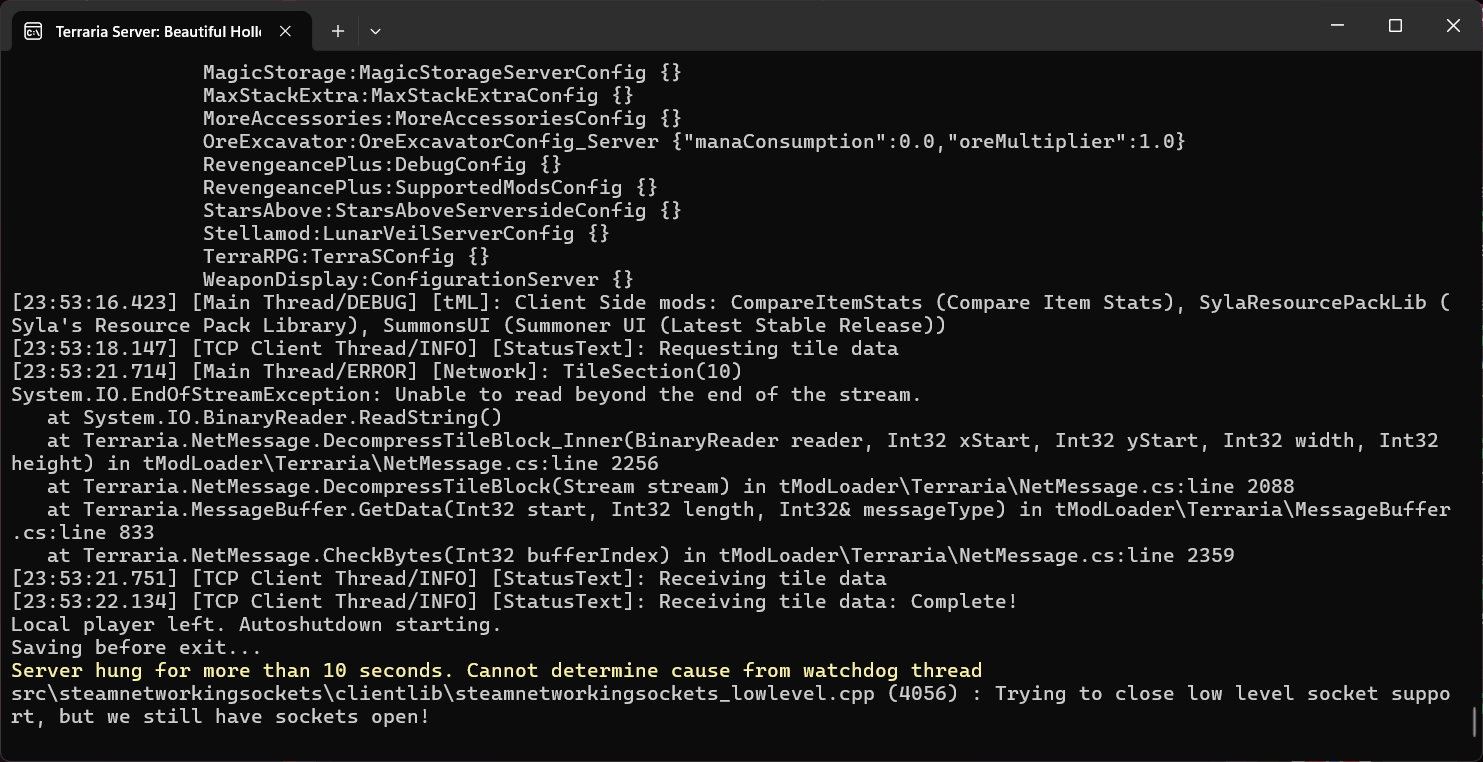Click the "oreMultiplier":1.0 value
The height and width of the screenshot is (762, 1483).
(1059, 141)
